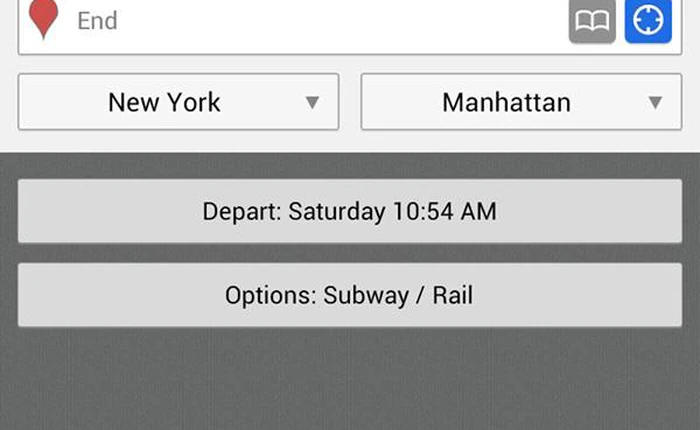The image size is (700, 430).
Task: Focus the End placeholder text
Action: tap(97, 21)
